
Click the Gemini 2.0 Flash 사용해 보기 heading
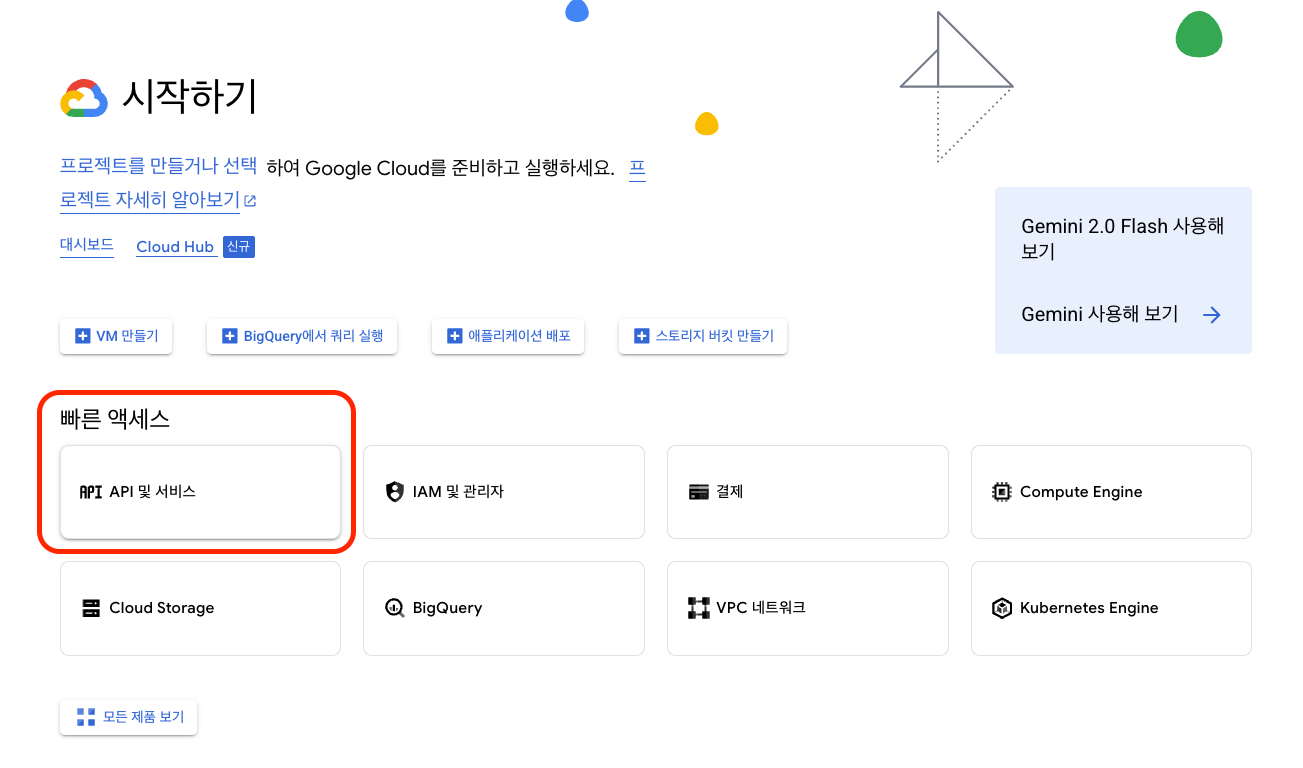click(x=1123, y=239)
